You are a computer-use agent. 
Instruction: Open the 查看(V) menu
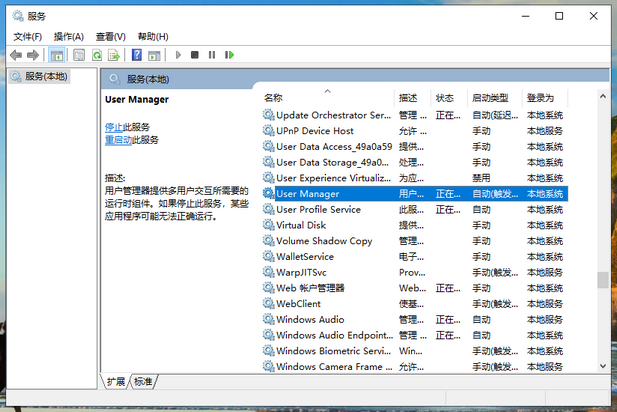111,37
